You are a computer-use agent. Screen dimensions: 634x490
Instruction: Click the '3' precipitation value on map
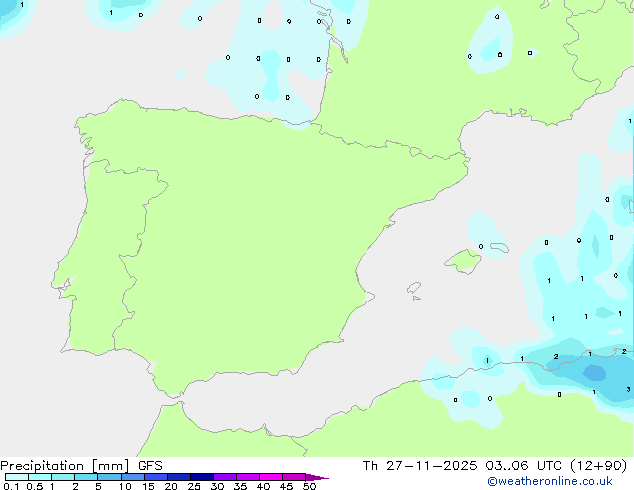[628, 389]
